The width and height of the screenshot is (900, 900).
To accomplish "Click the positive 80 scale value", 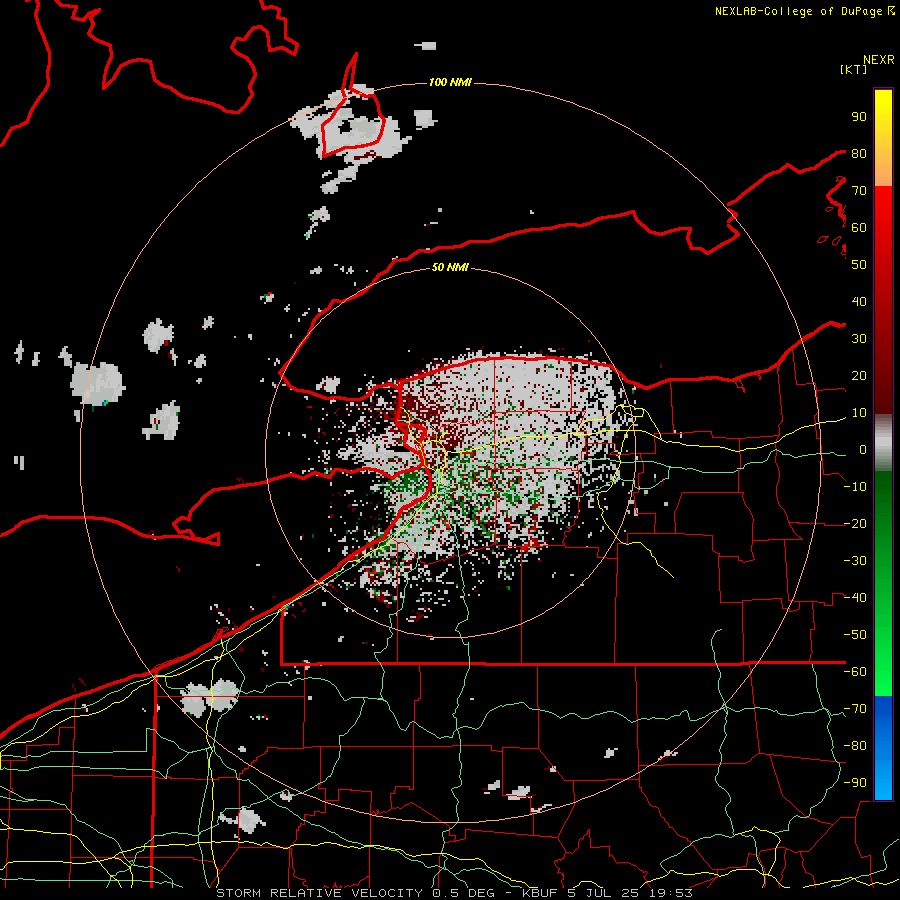I will 859,153.
